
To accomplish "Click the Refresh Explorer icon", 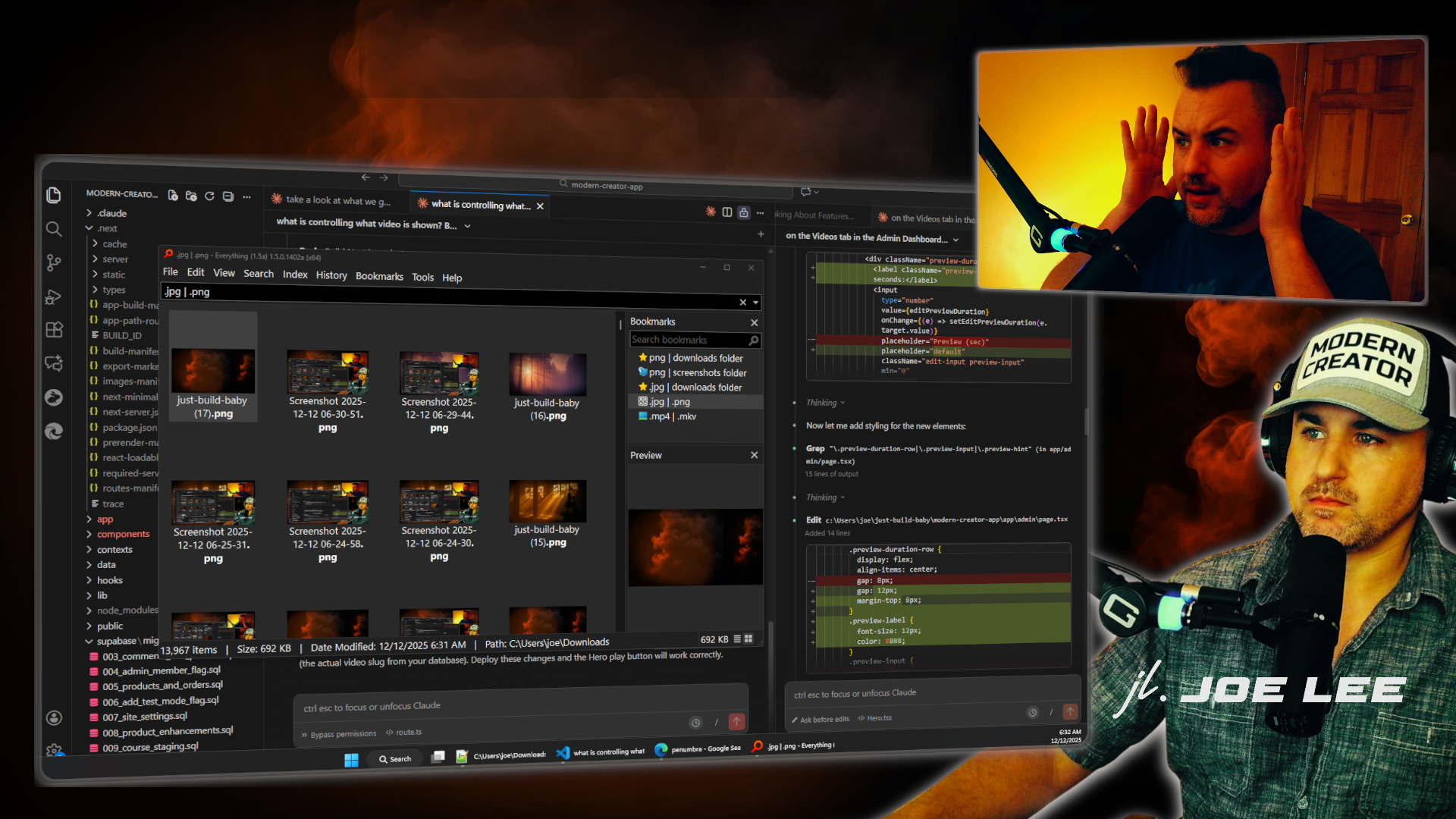I will click(209, 196).
